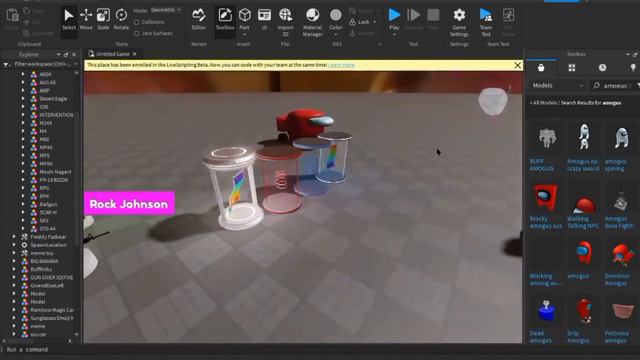
Task: Expand the BIG BANANA tree item
Action: tap(14, 261)
